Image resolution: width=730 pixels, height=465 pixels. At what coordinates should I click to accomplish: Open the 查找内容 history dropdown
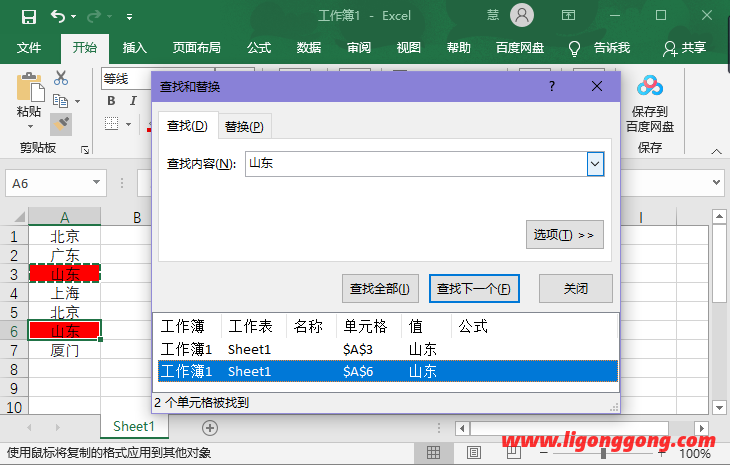point(595,164)
